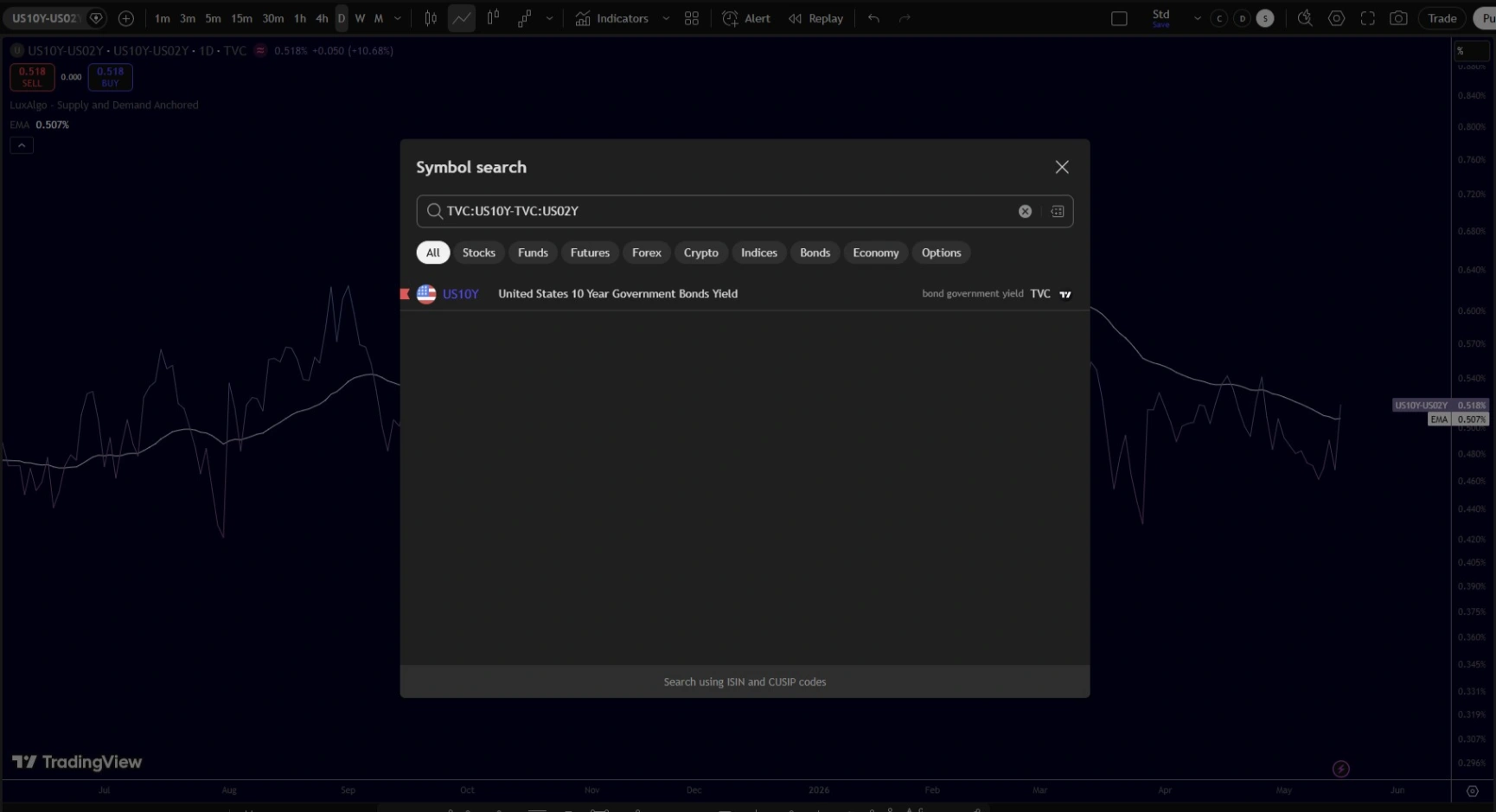Switch to 1h timeframe
1496x812 pixels.
[x=299, y=18]
